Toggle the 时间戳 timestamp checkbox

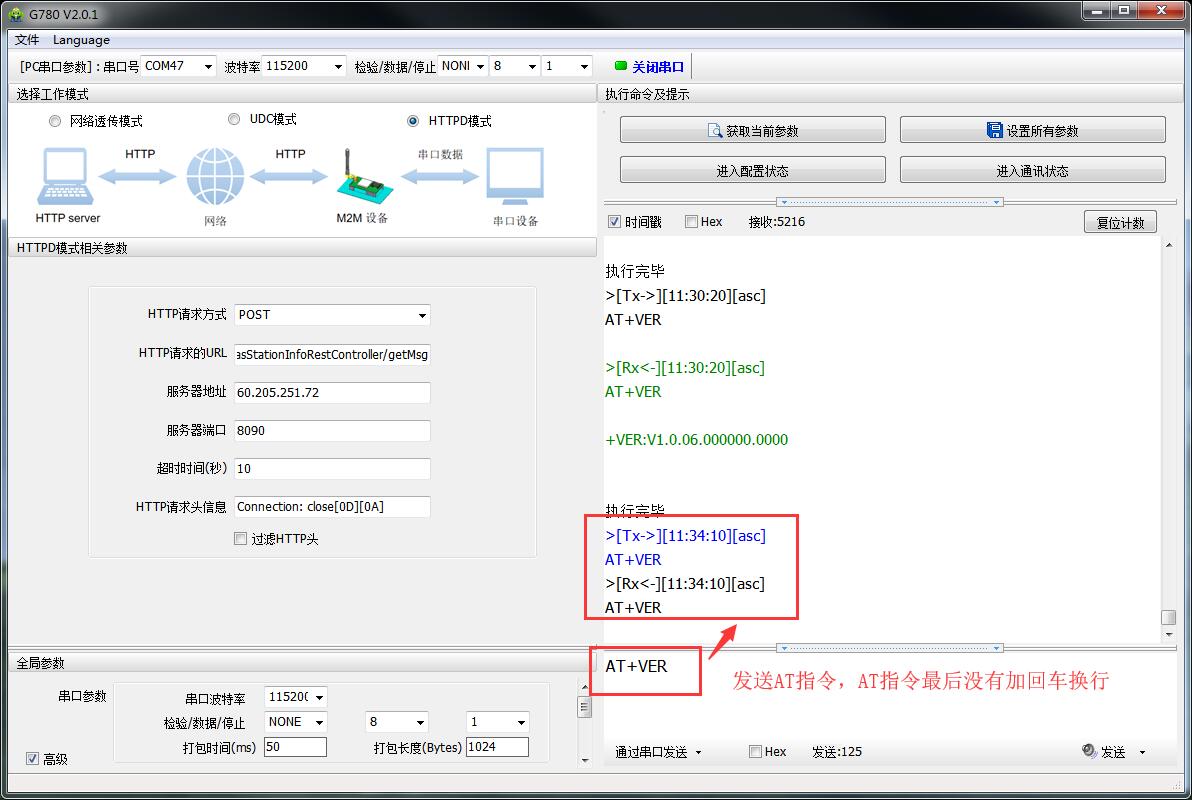click(614, 222)
